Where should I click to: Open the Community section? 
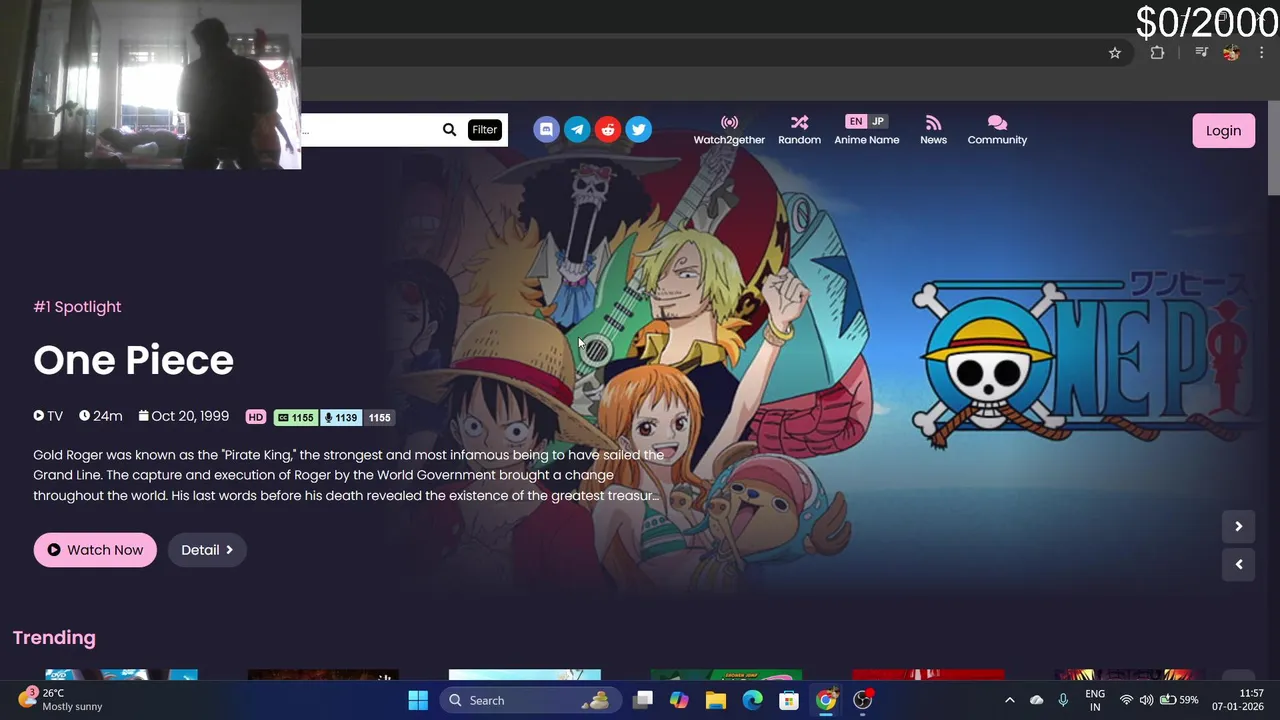pyautogui.click(x=997, y=130)
